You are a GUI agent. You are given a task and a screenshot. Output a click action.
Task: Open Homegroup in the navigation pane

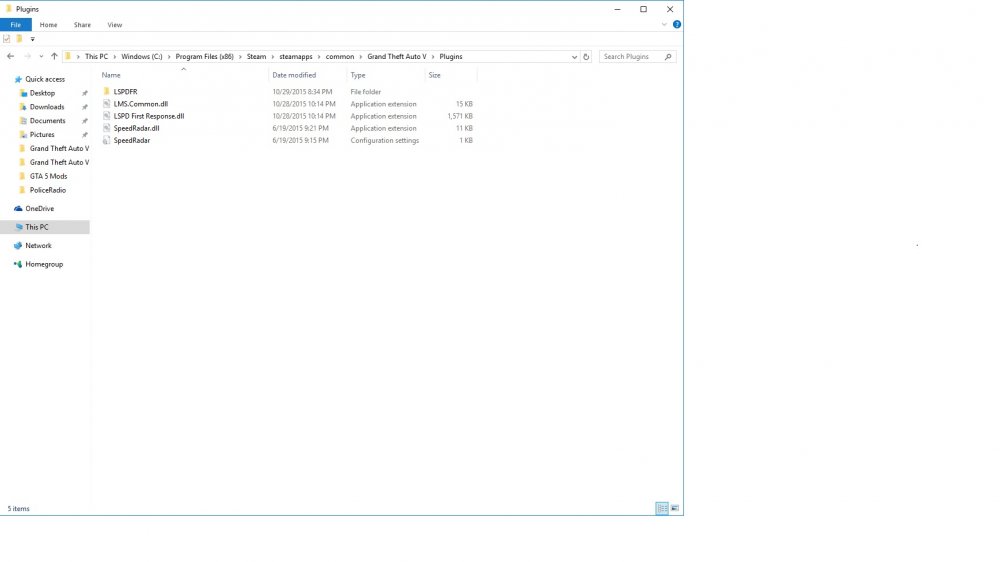44,264
